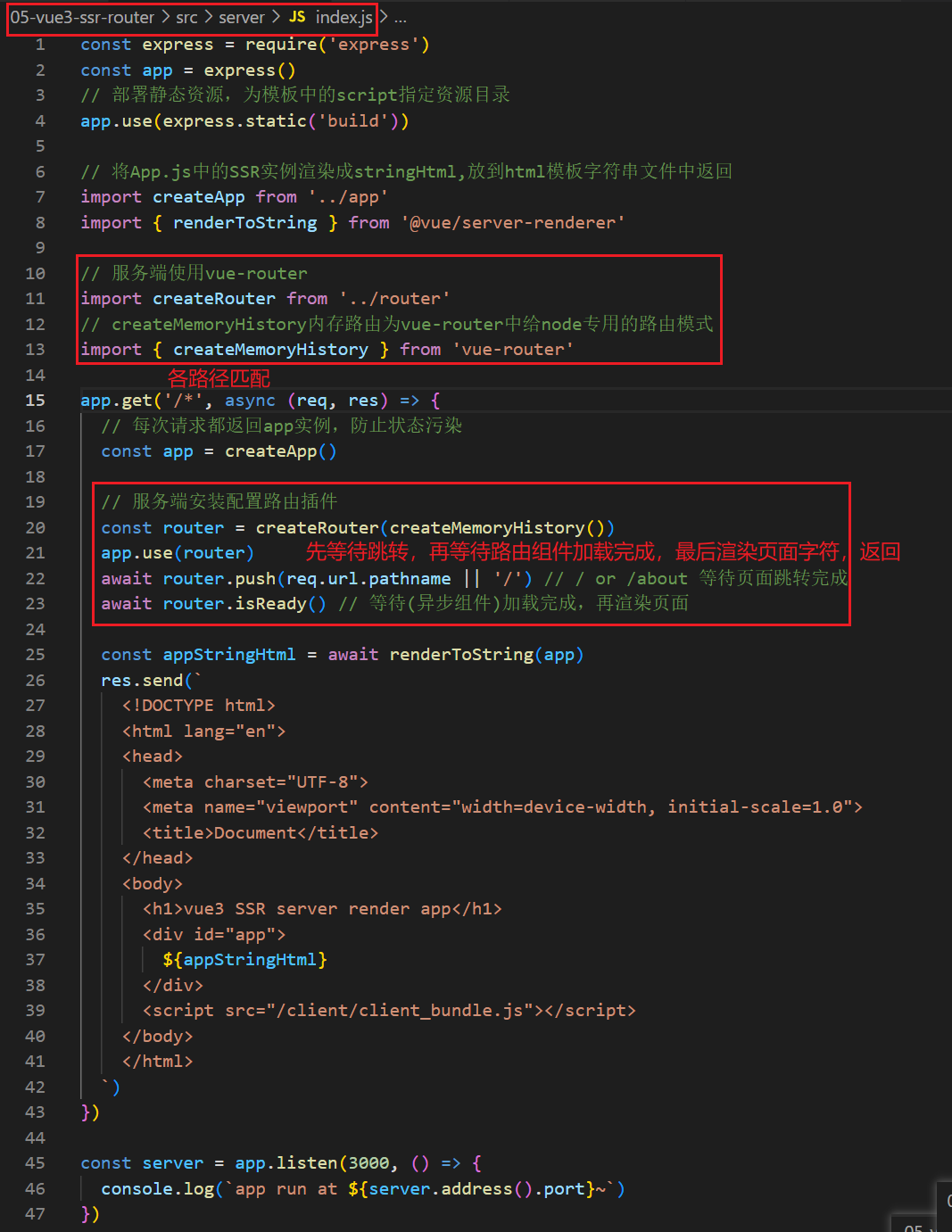Click the '../router' import path

coord(394,299)
